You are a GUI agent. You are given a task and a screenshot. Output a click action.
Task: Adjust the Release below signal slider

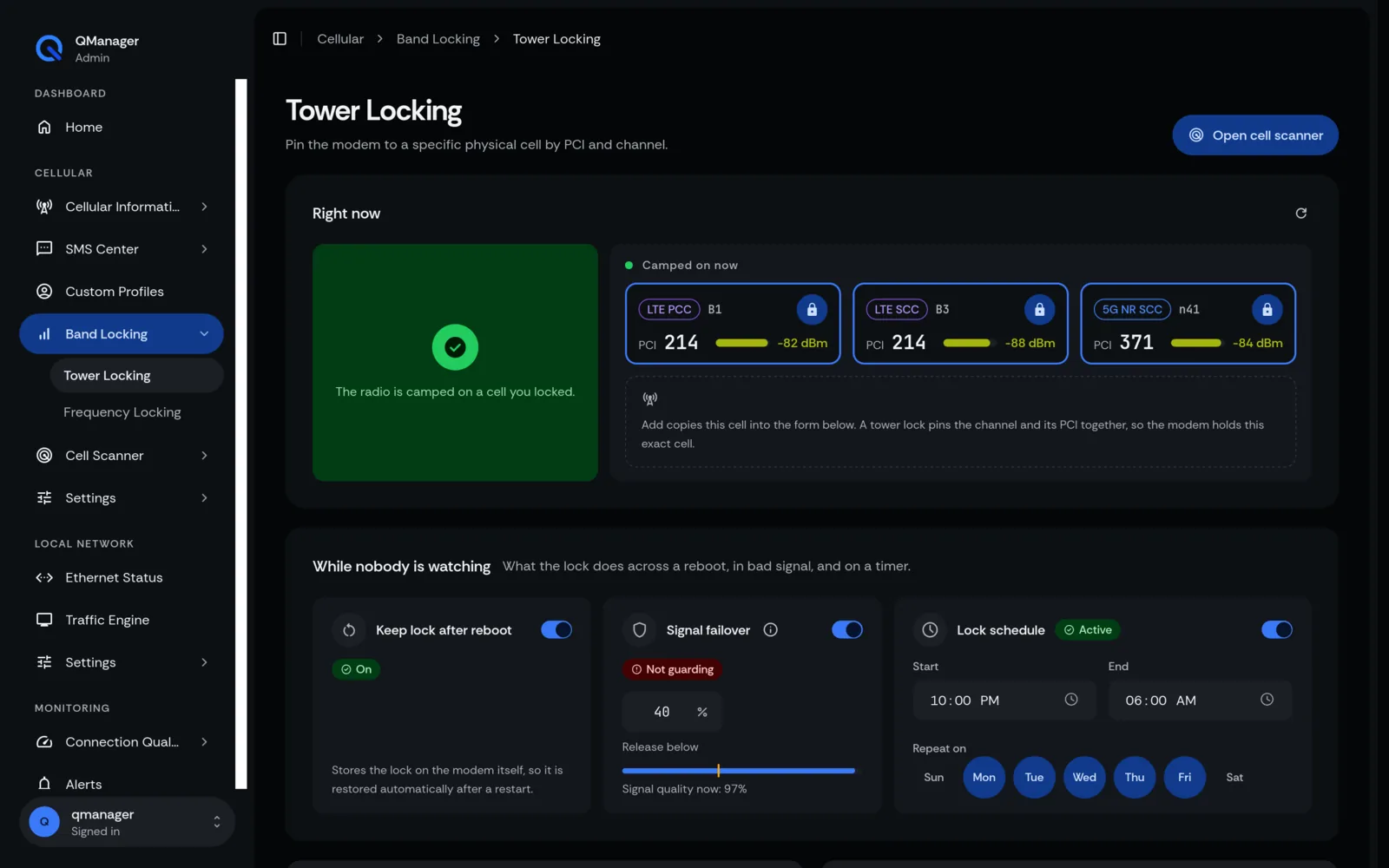coord(739,771)
